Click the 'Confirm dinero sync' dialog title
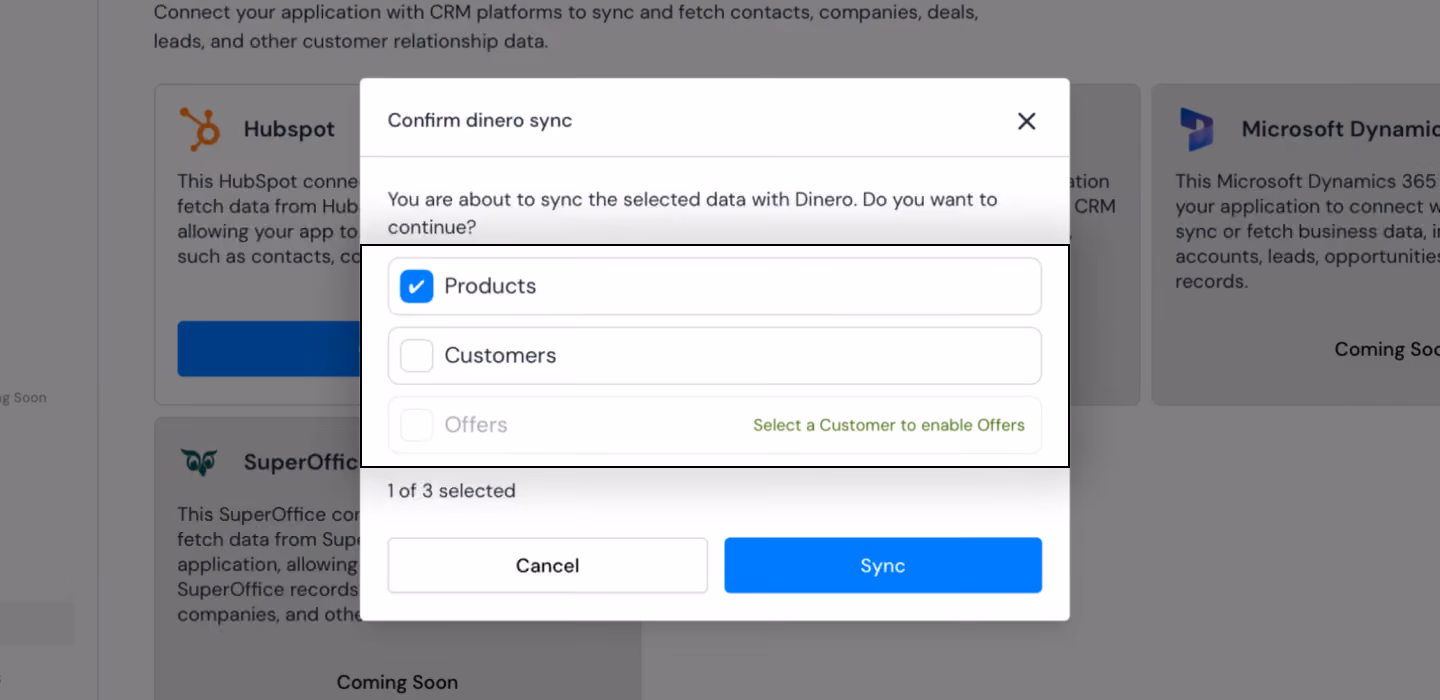Viewport: 1440px width, 700px height. point(480,121)
